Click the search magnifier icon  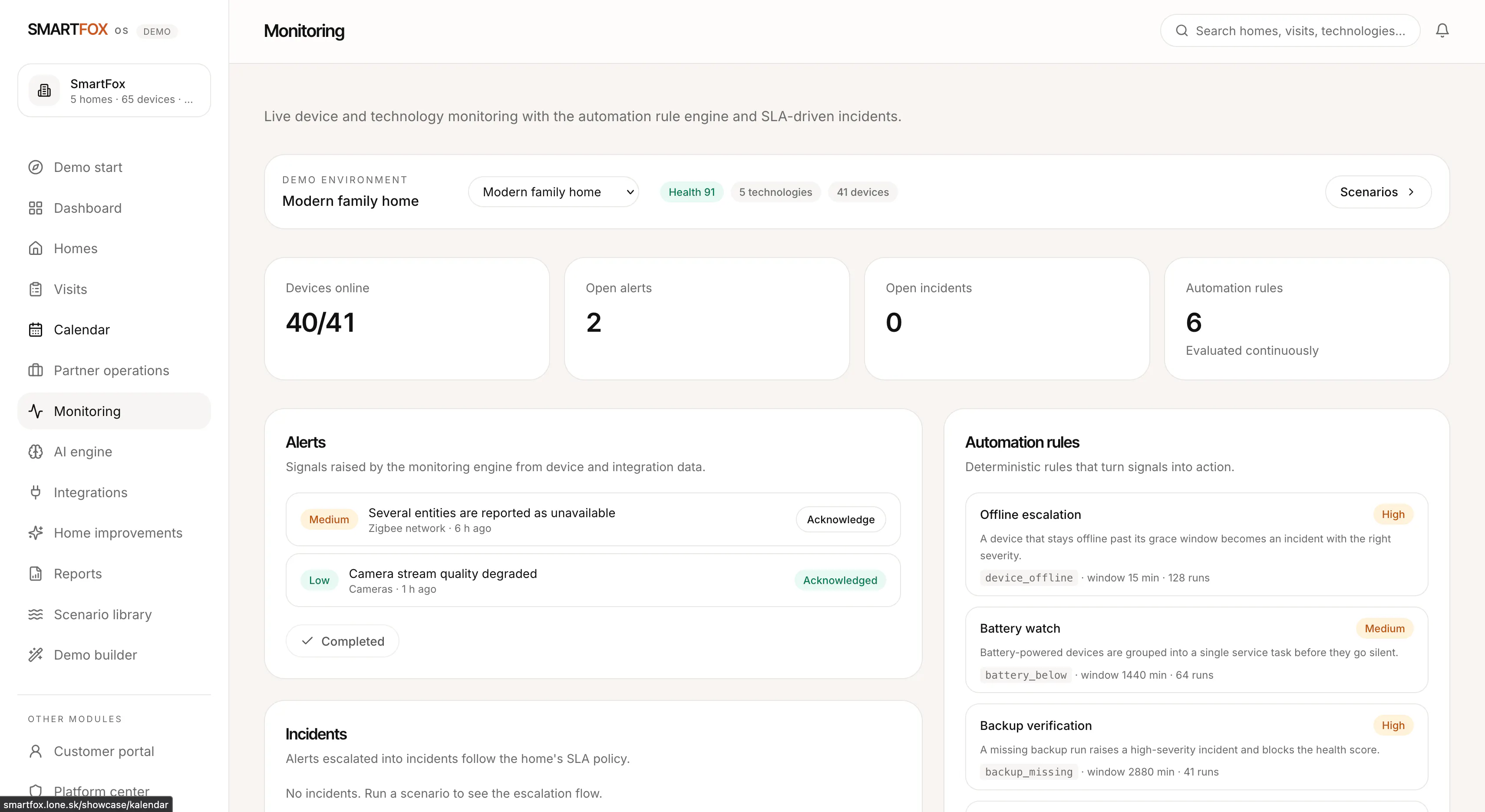(x=1181, y=30)
